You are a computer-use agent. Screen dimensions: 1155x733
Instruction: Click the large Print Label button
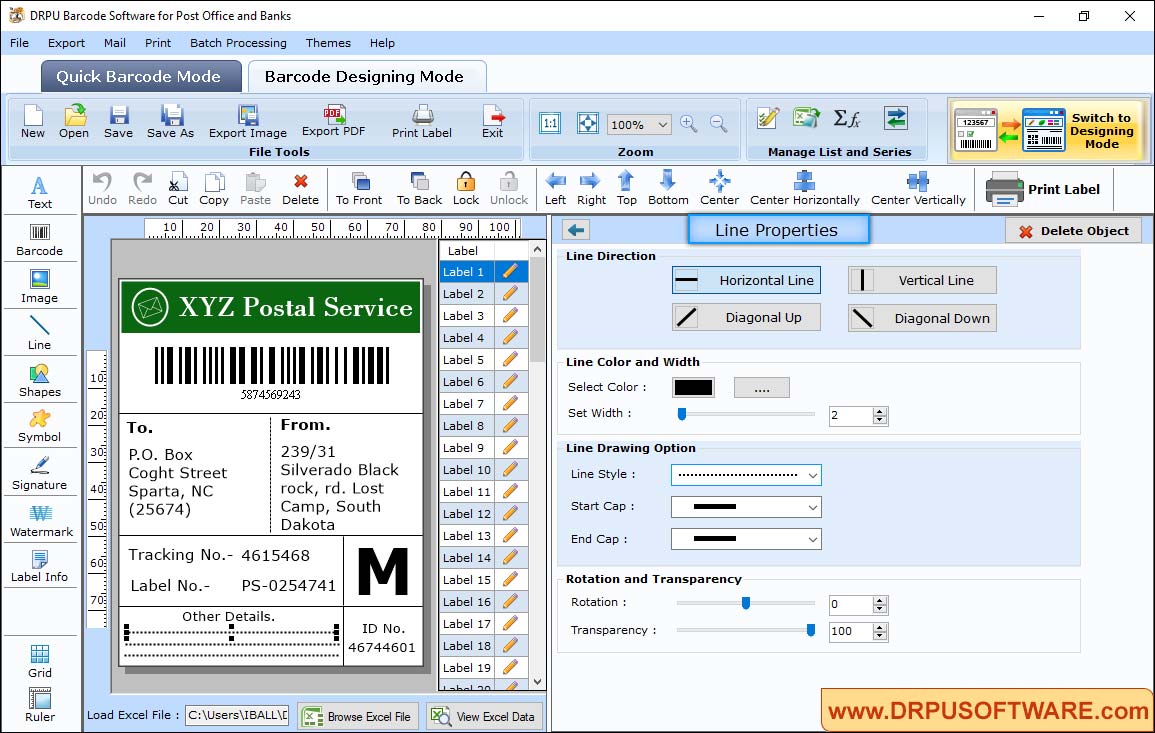click(x=1043, y=189)
